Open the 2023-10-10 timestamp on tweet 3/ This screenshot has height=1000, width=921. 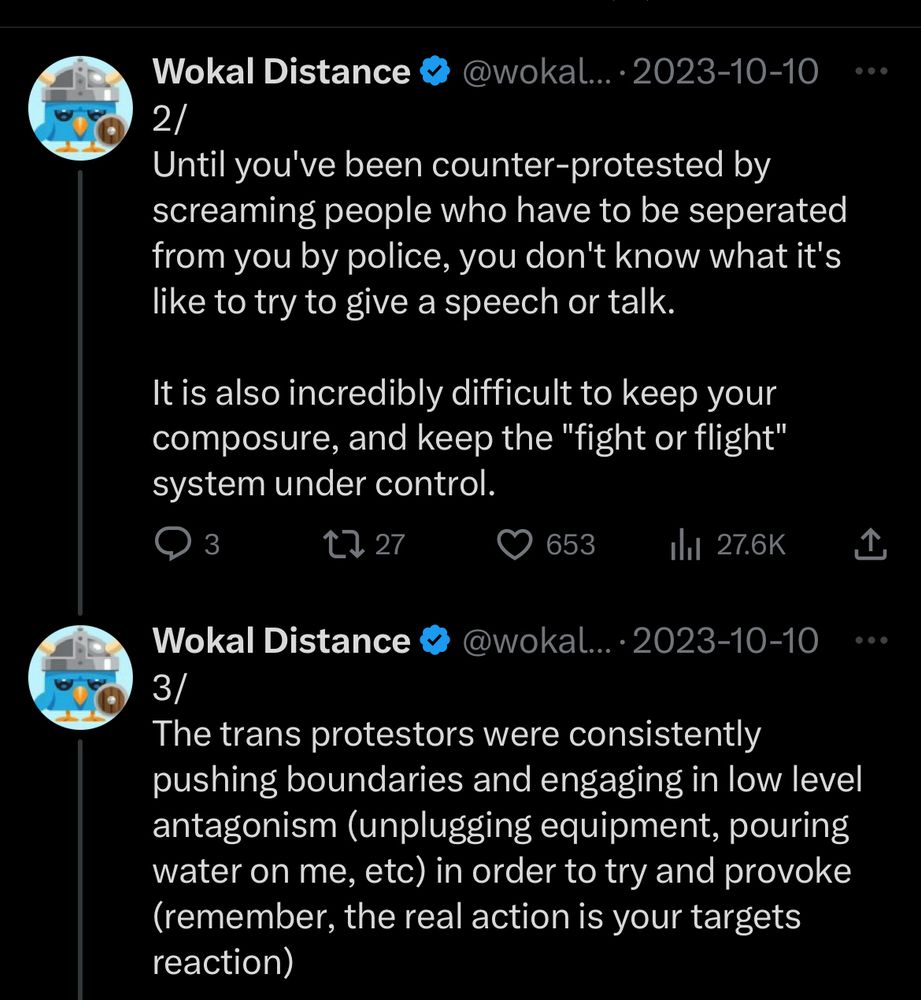coord(725,641)
